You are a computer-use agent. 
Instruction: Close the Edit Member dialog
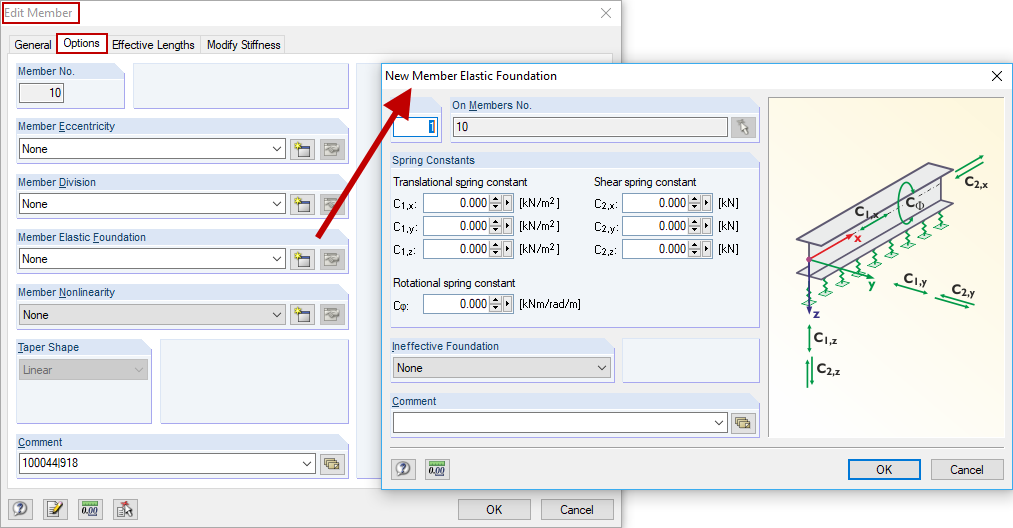click(605, 13)
